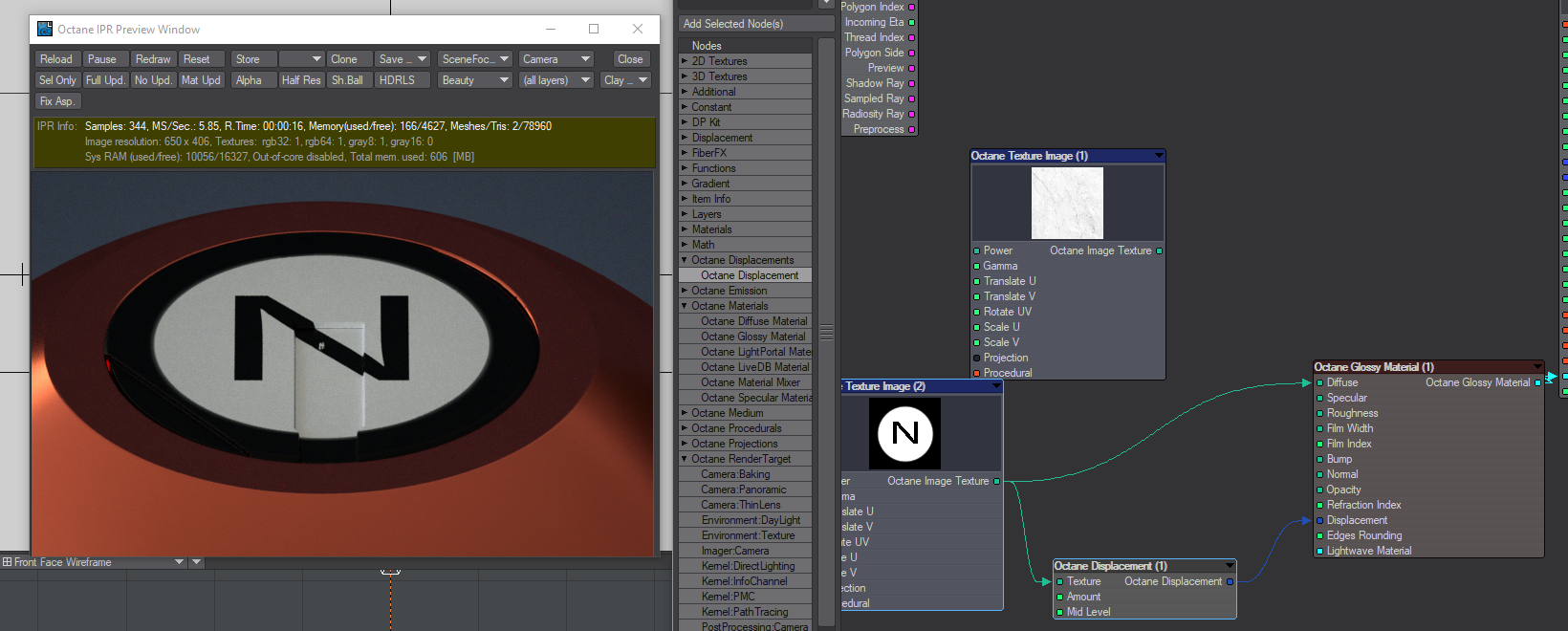
Task: Open the Beauty render pass dropdown
Action: (x=475, y=80)
